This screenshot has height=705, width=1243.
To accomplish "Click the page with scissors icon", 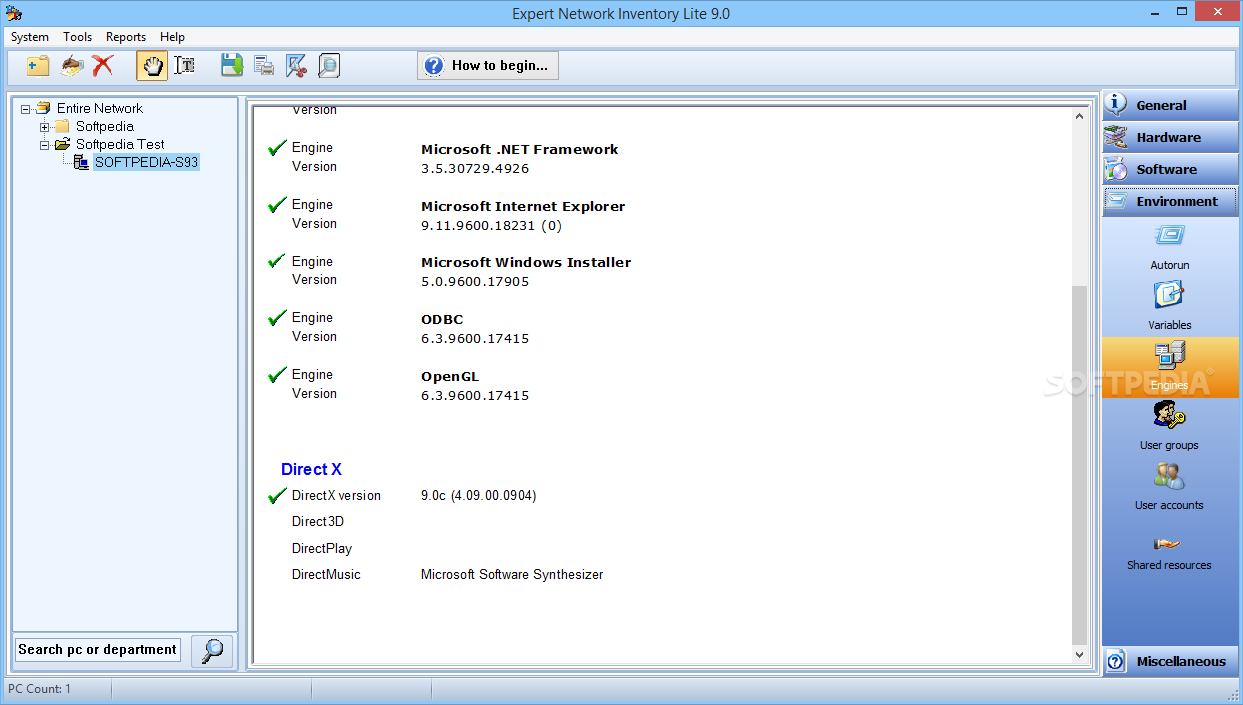I will pos(296,66).
